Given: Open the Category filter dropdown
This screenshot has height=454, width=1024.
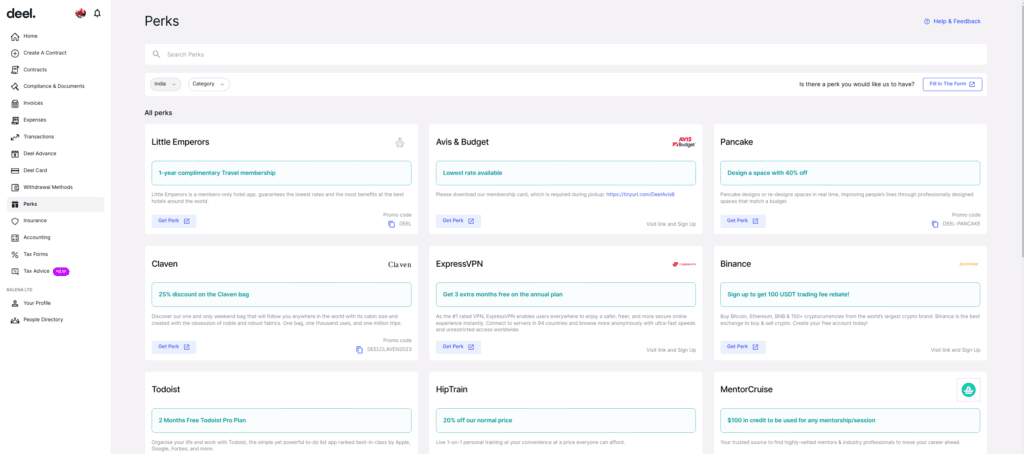Looking at the screenshot, I should click(209, 84).
